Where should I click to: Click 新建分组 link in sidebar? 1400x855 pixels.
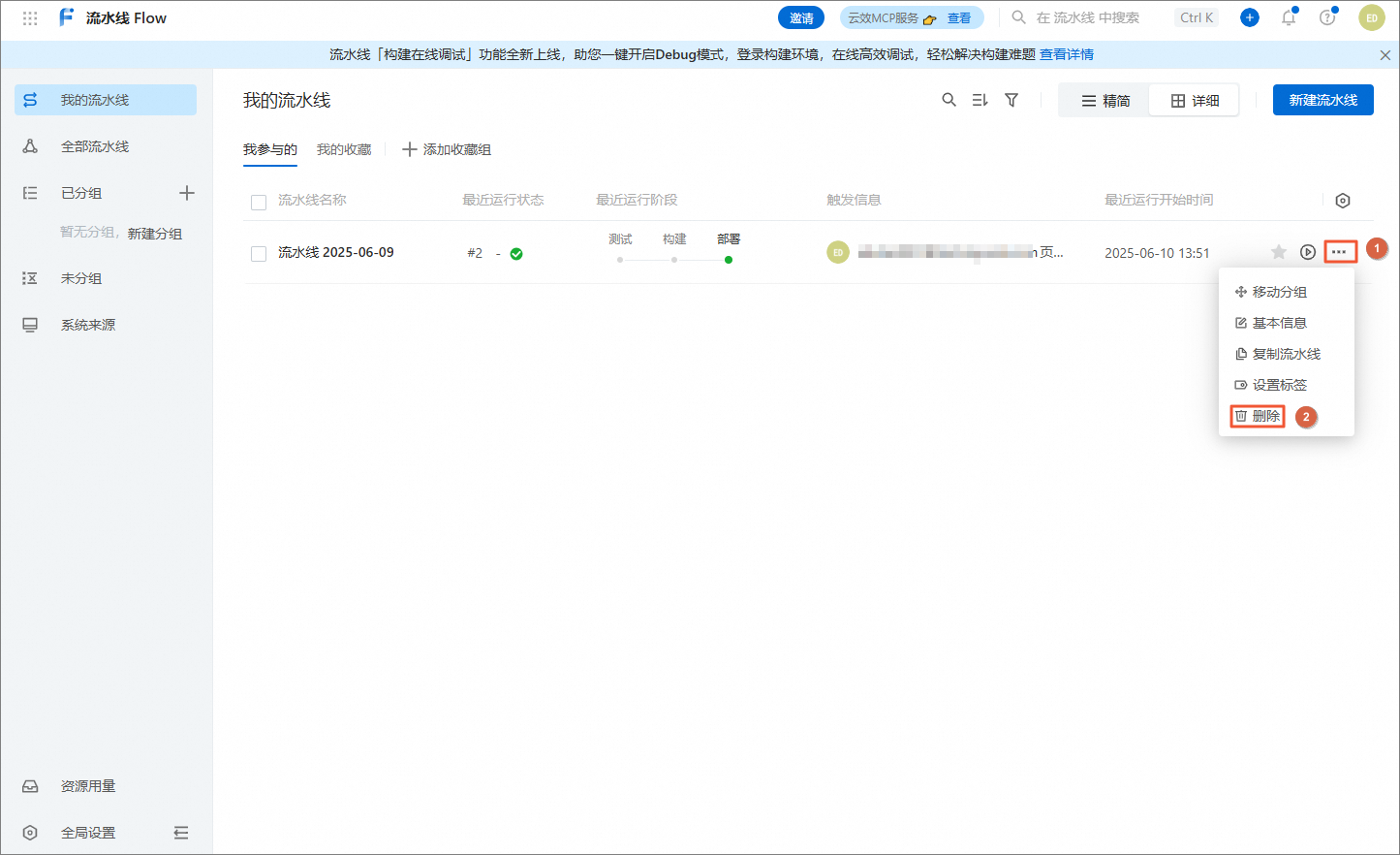pos(155,234)
